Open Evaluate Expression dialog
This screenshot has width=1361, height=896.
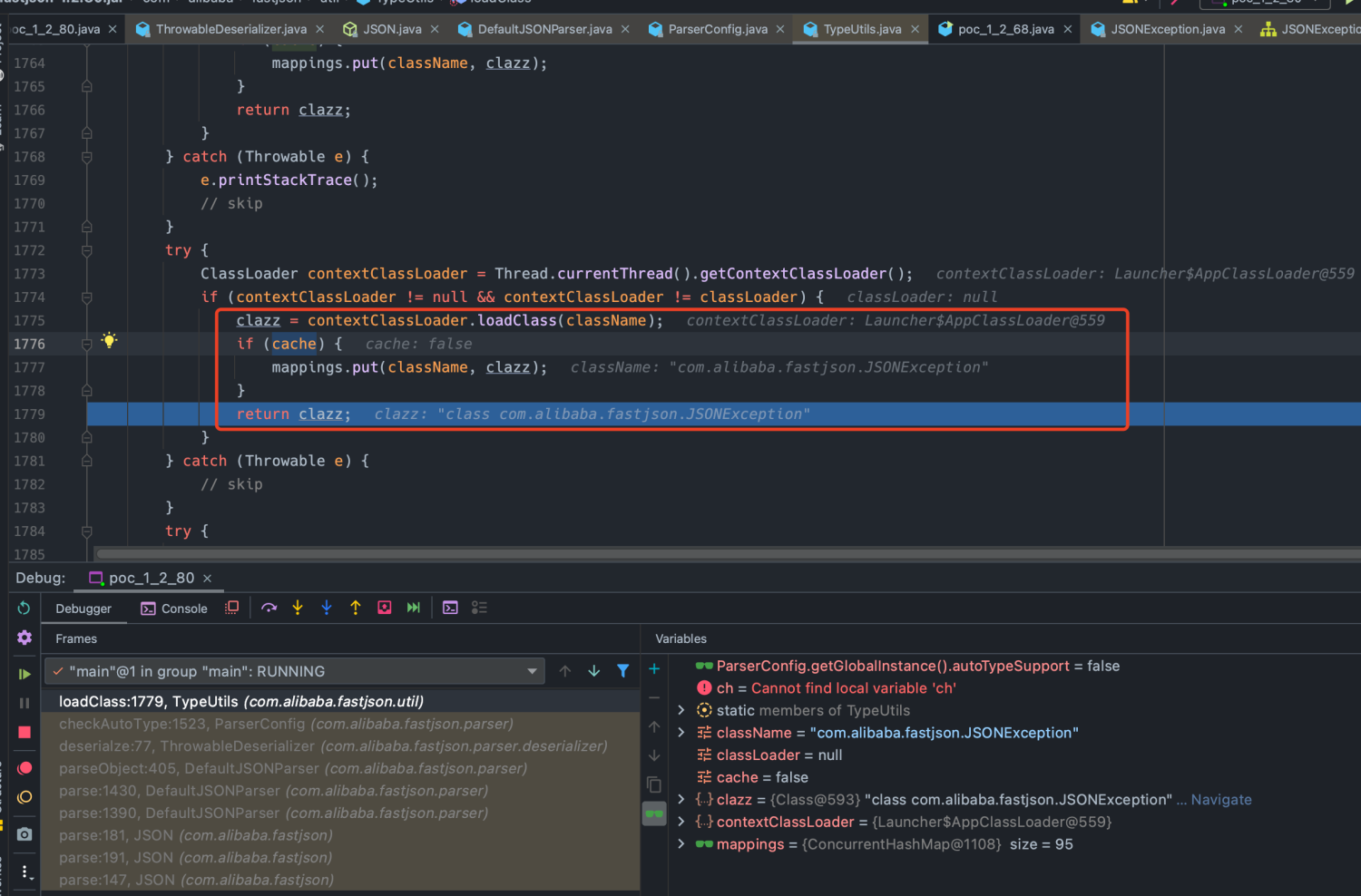pos(450,608)
